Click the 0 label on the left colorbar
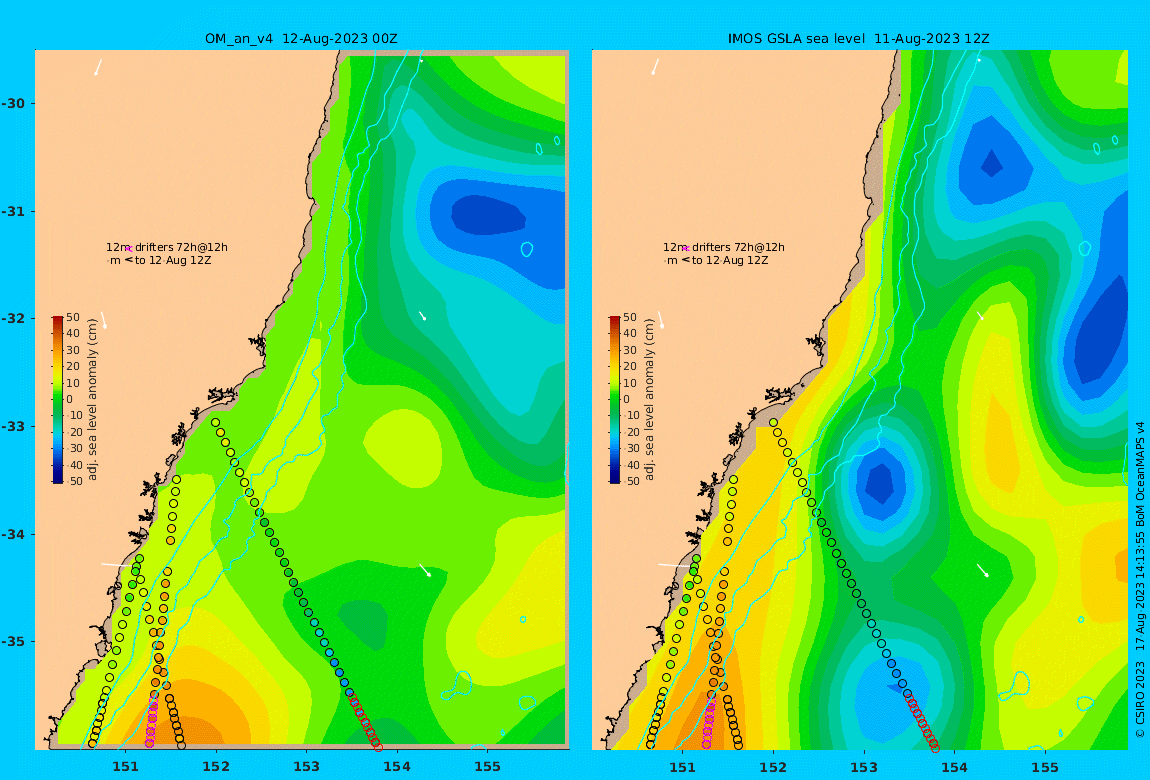The height and width of the screenshot is (780, 1150). (70, 400)
